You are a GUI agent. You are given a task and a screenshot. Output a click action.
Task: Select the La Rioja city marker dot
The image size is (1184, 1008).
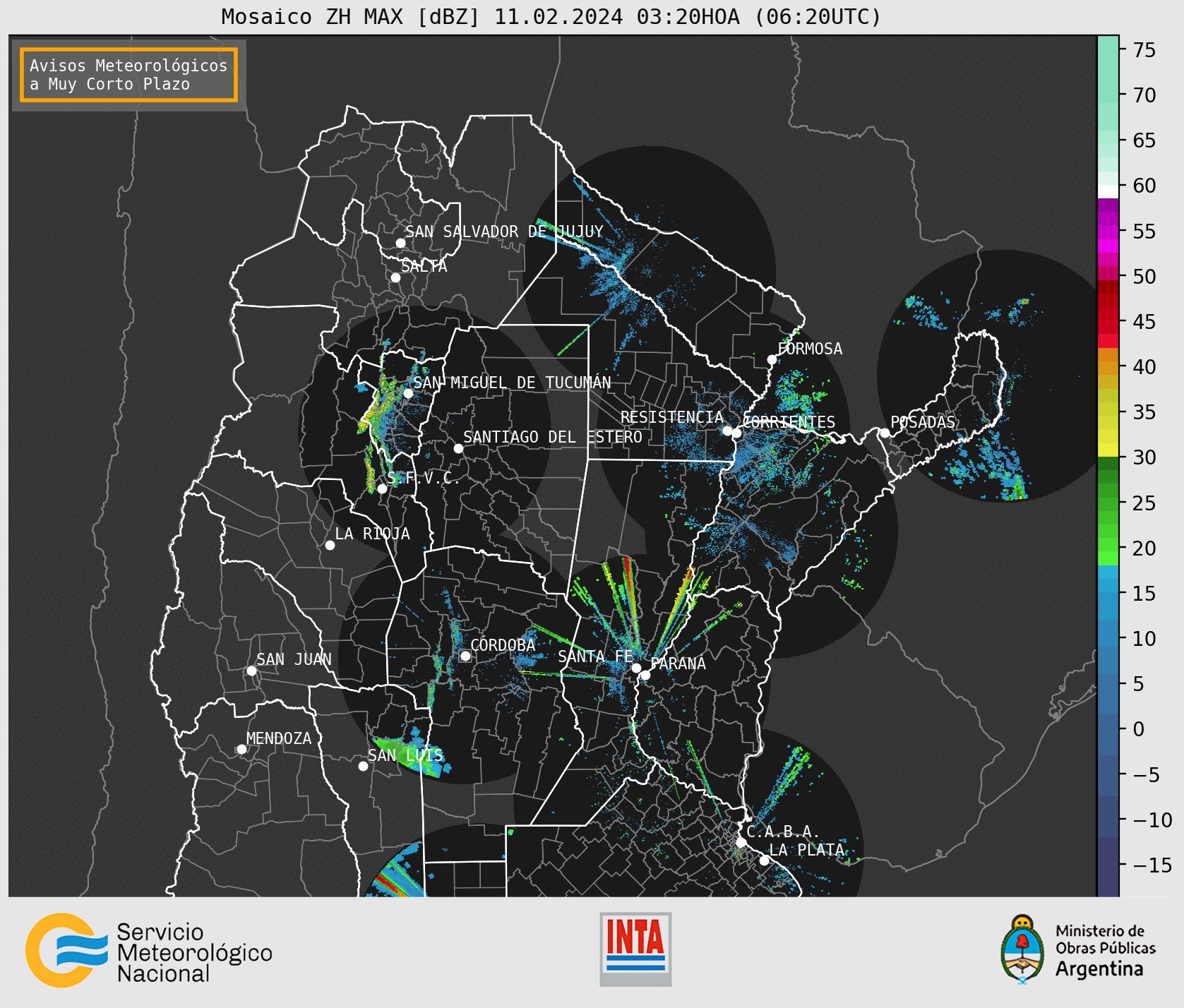point(330,545)
